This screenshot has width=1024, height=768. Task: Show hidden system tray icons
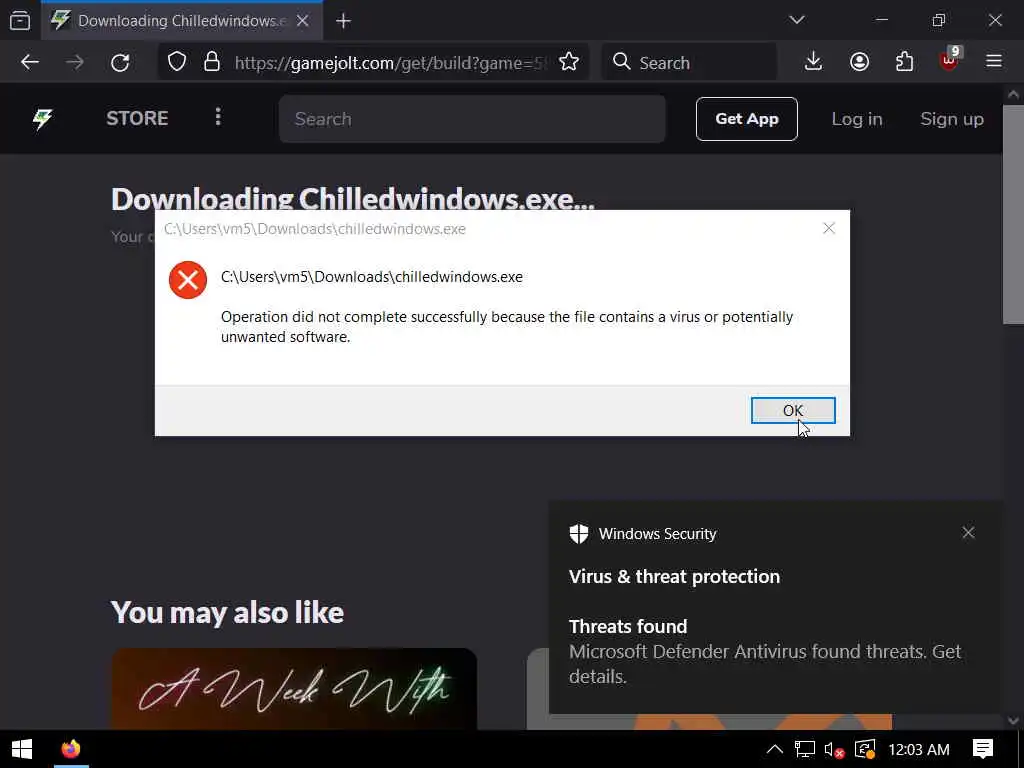coord(775,749)
